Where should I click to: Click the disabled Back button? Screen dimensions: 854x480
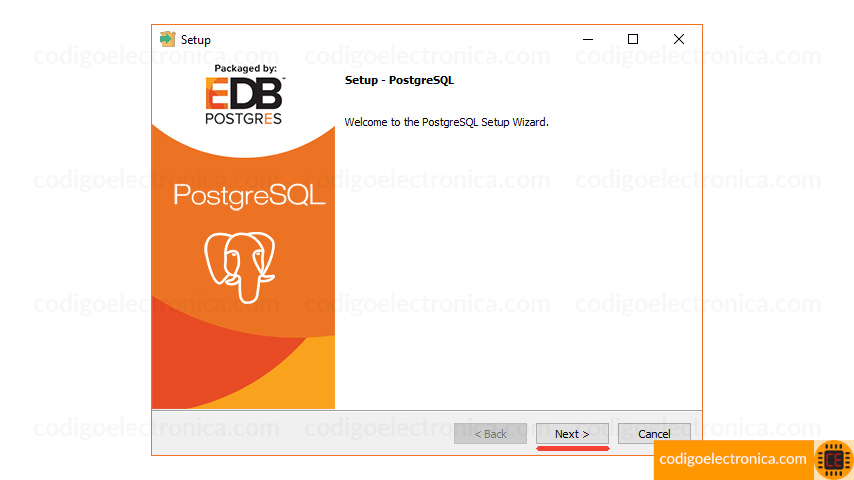click(x=490, y=434)
